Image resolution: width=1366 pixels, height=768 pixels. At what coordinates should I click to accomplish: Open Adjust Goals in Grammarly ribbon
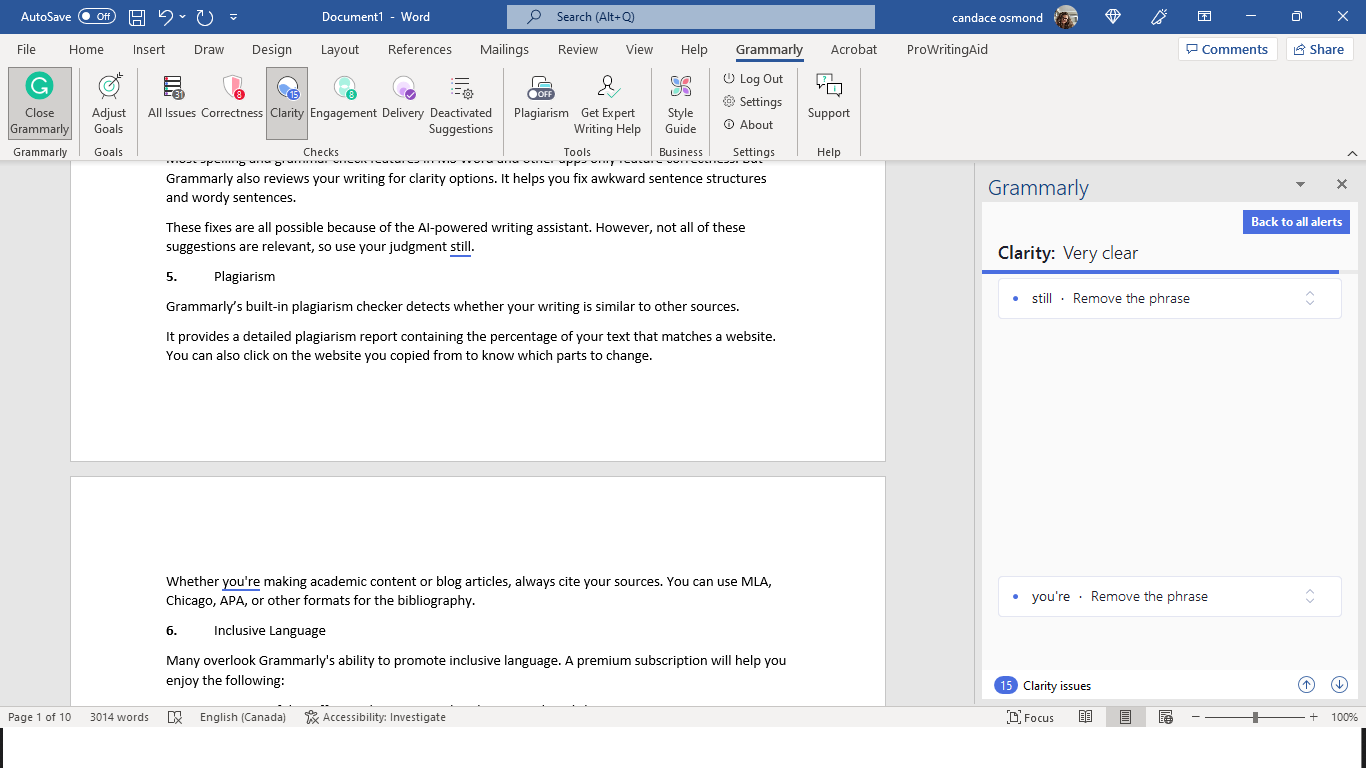[109, 103]
